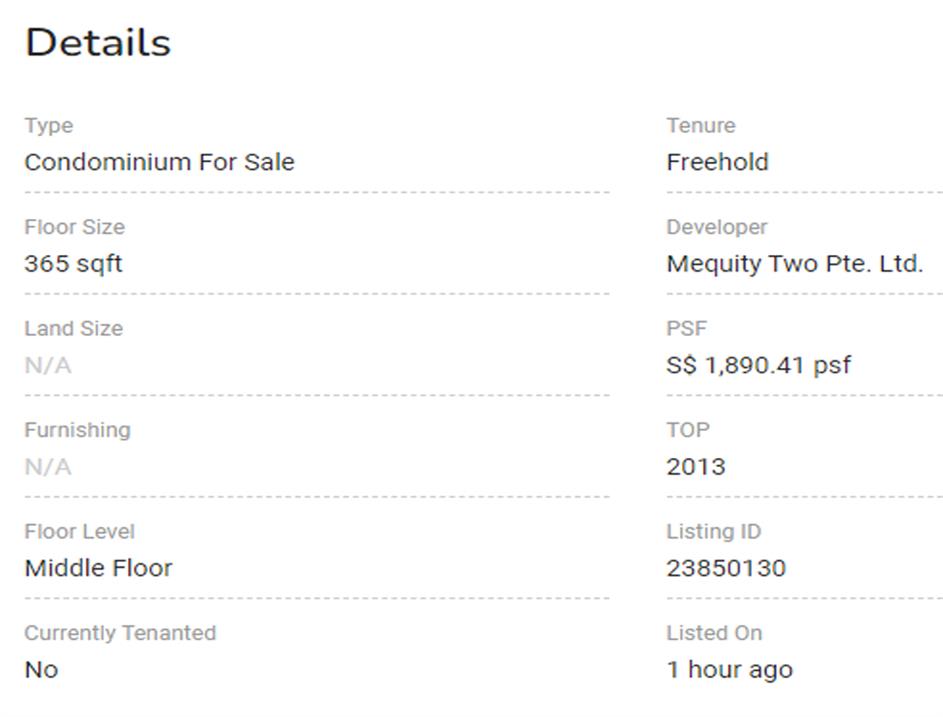Click the Tenure label
Viewport: 943px width, 717px height.
point(700,125)
